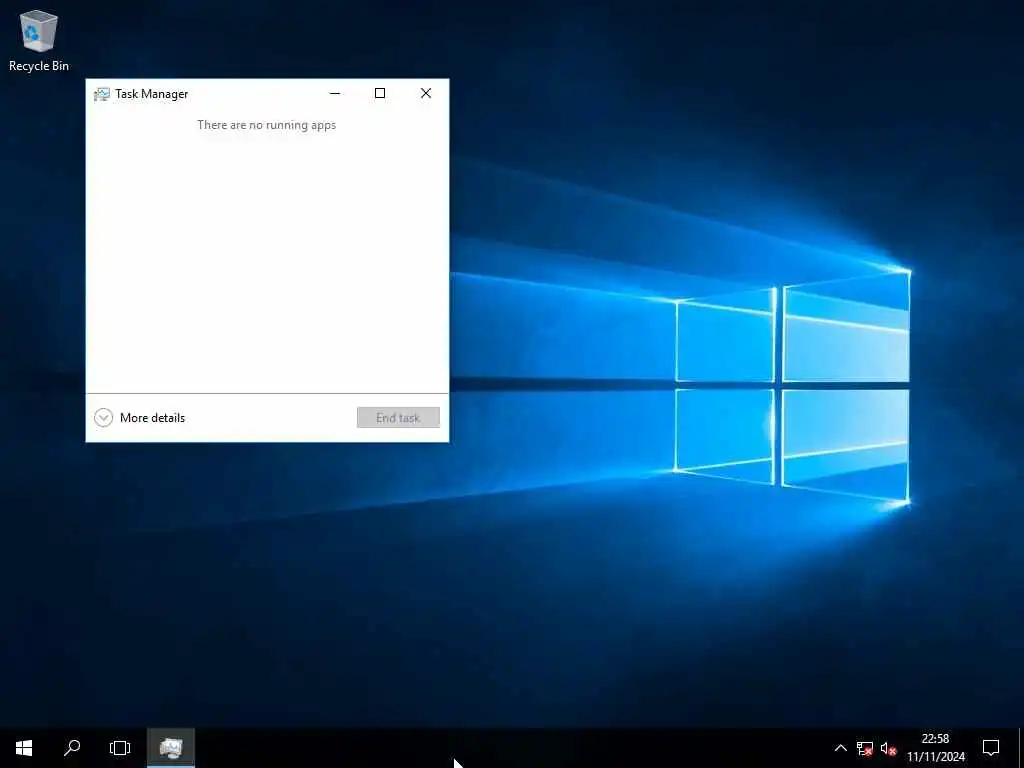
Task: Open the network status tray icon
Action: click(x=864, y=748)
